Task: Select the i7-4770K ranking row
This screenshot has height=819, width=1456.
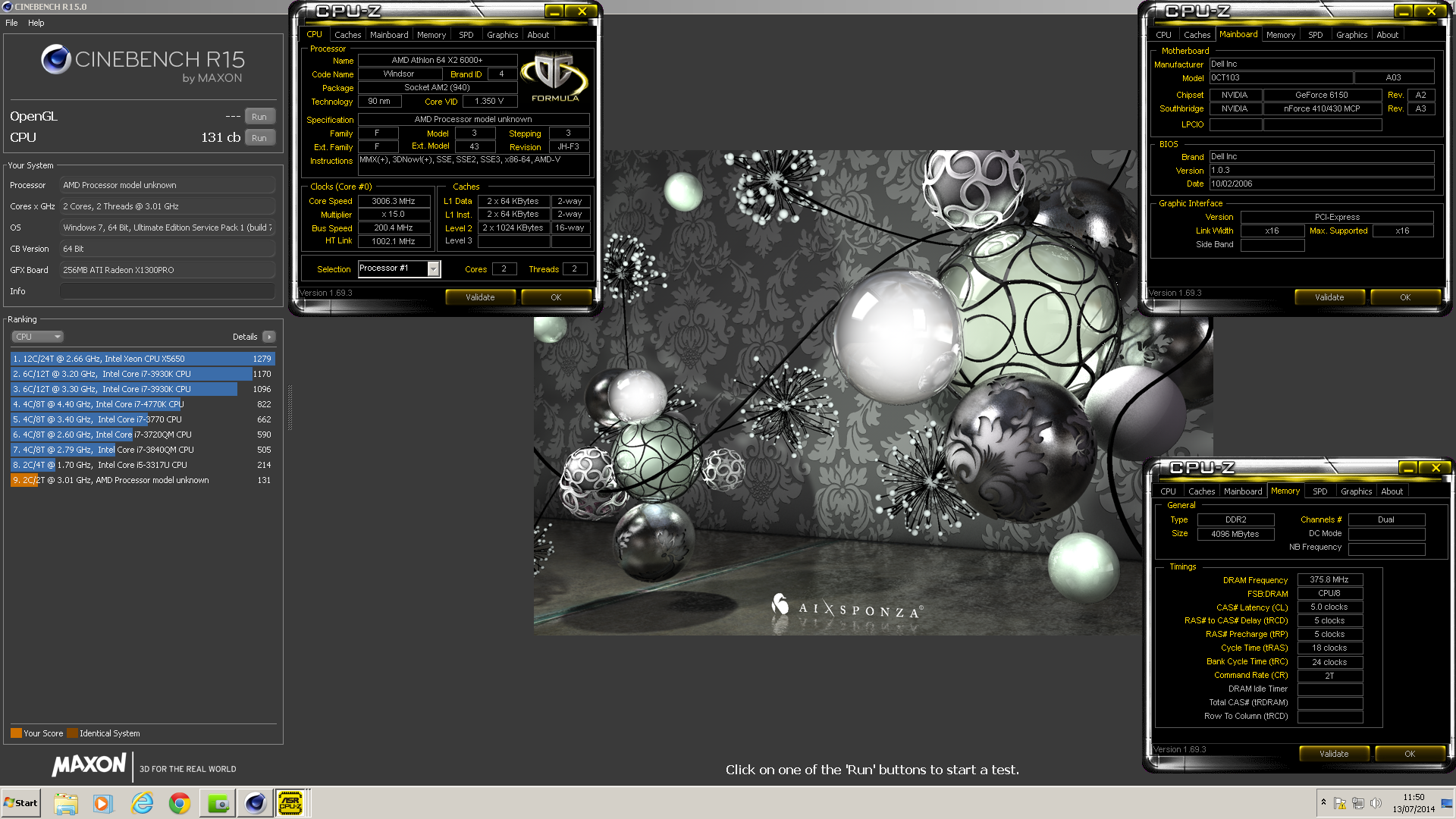Action: click(143, 404)
